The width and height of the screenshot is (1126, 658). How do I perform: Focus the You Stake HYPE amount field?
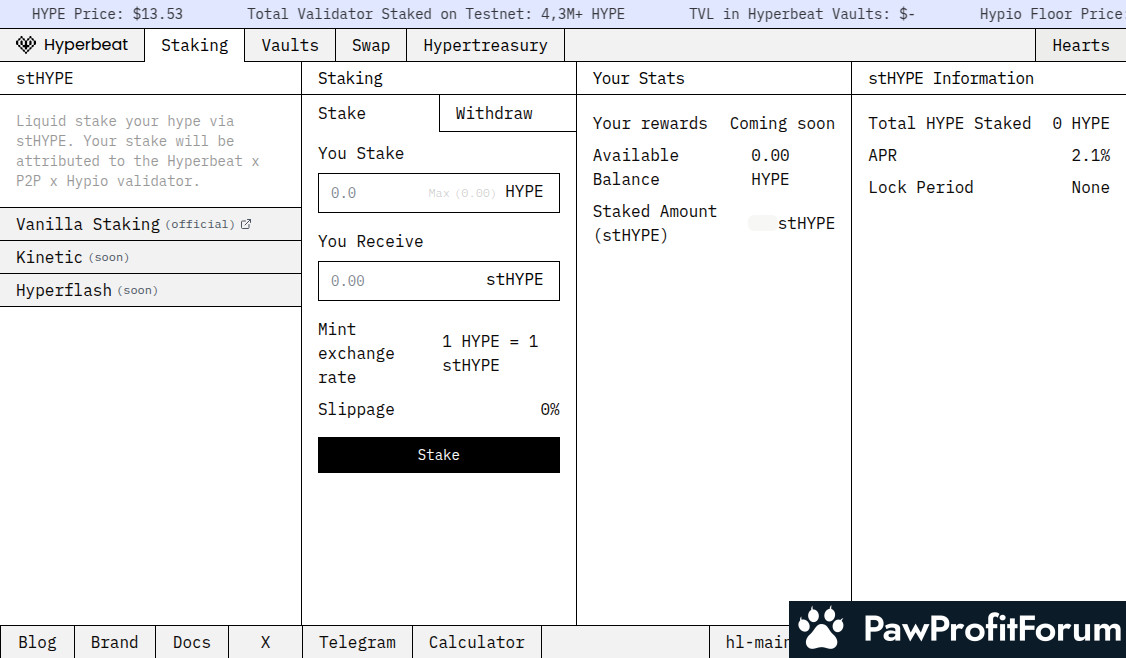[375, 193]
